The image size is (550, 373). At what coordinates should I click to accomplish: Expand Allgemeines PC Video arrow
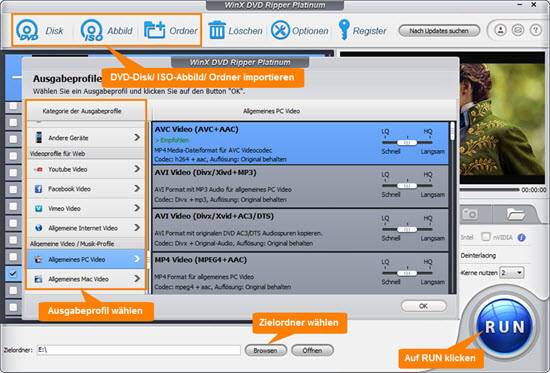pos(137,259)
